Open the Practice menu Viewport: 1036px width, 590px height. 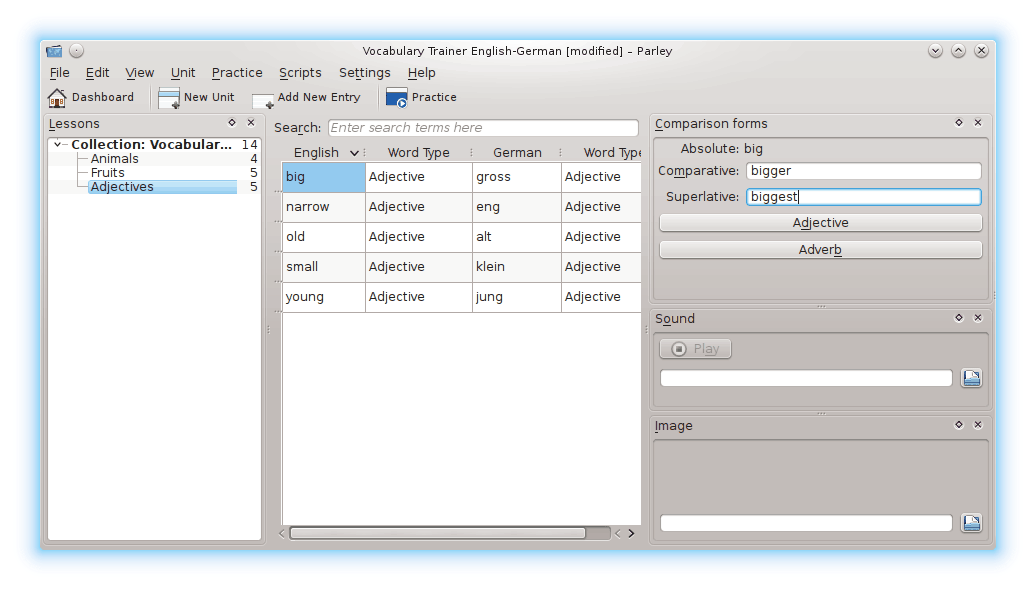tap(237, 73)
